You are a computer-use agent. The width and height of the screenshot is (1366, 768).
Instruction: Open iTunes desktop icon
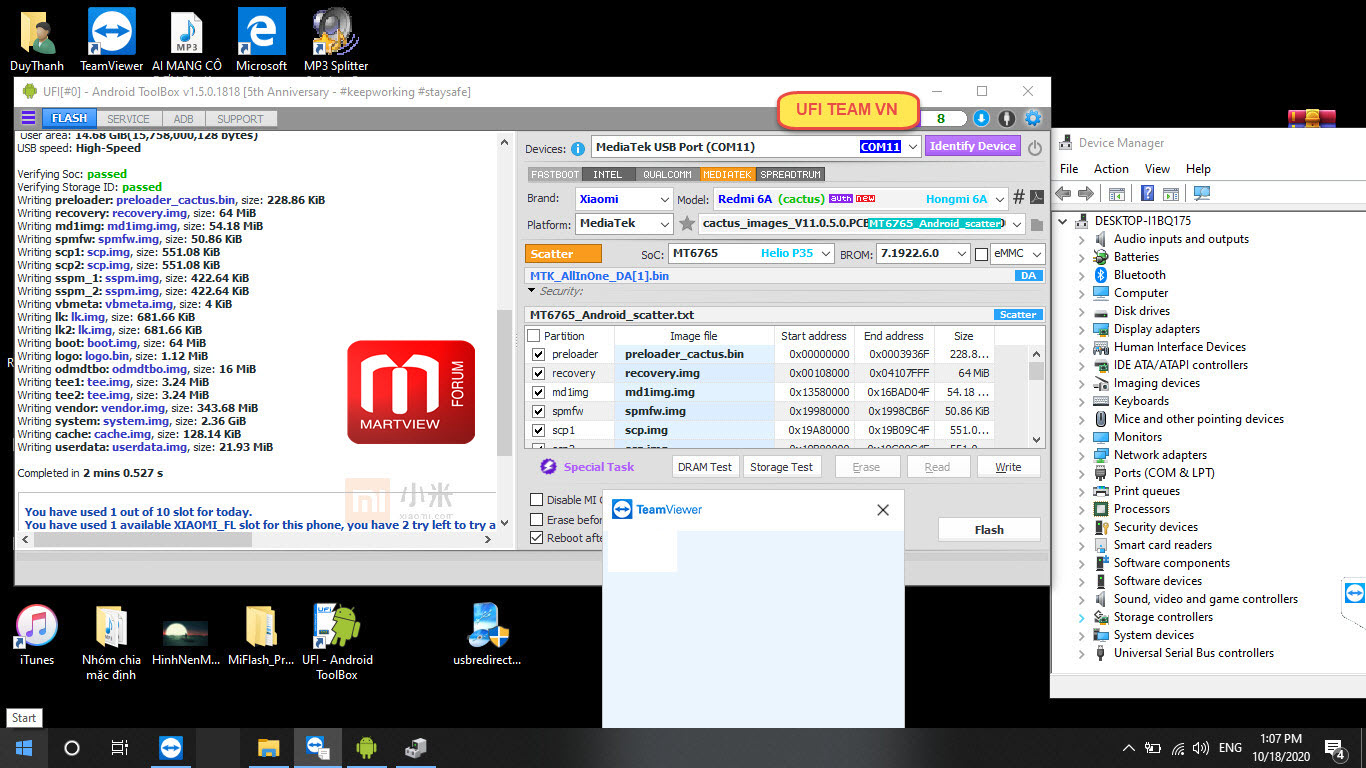[37, 635]
